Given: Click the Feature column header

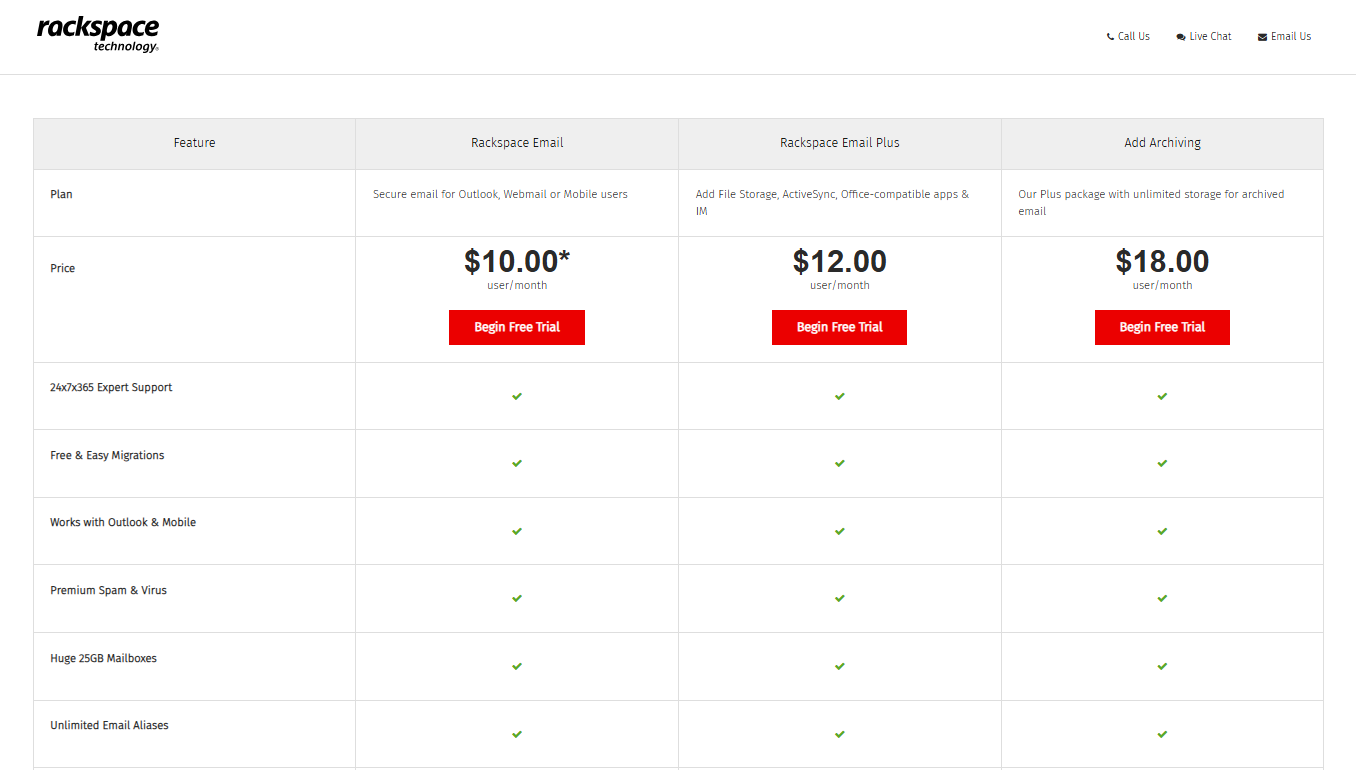Looking at the screenshot, I should [x=194, y=143].
